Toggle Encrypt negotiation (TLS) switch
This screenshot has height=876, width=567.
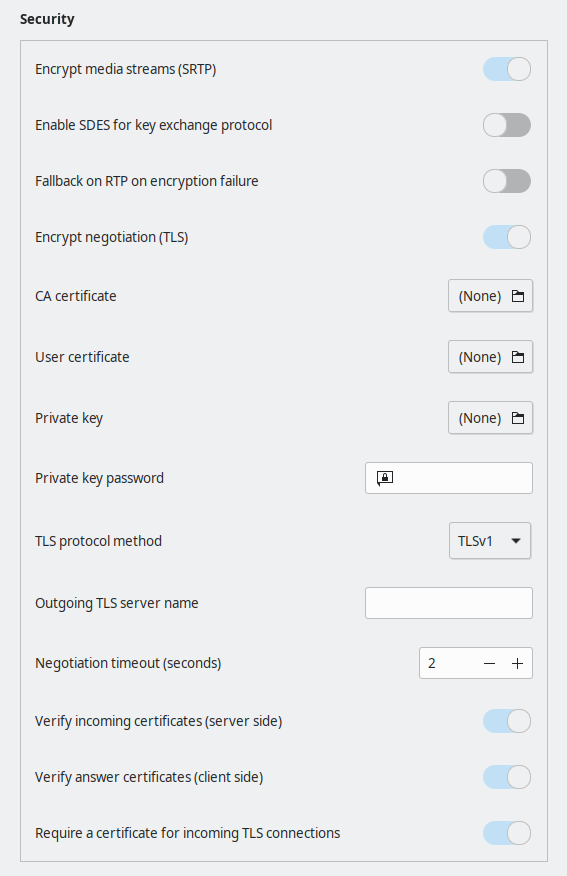point(507,237)
